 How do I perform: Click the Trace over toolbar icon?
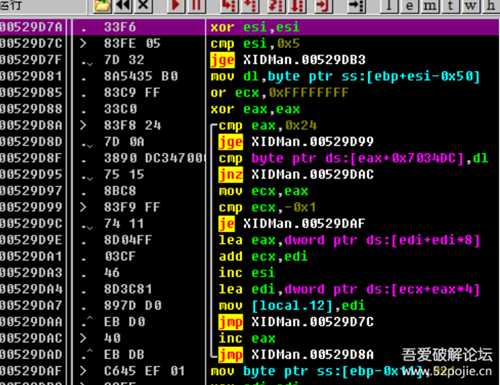(297, 6)
